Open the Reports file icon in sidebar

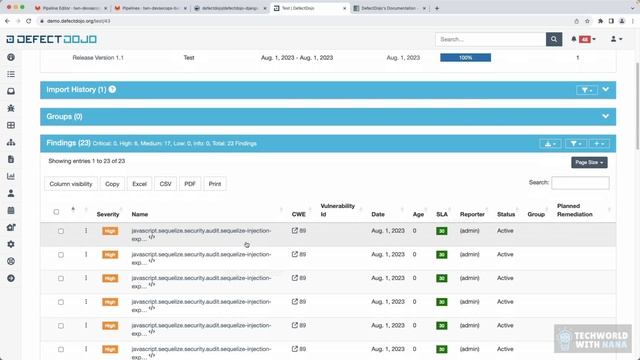[x=11, y=159]
